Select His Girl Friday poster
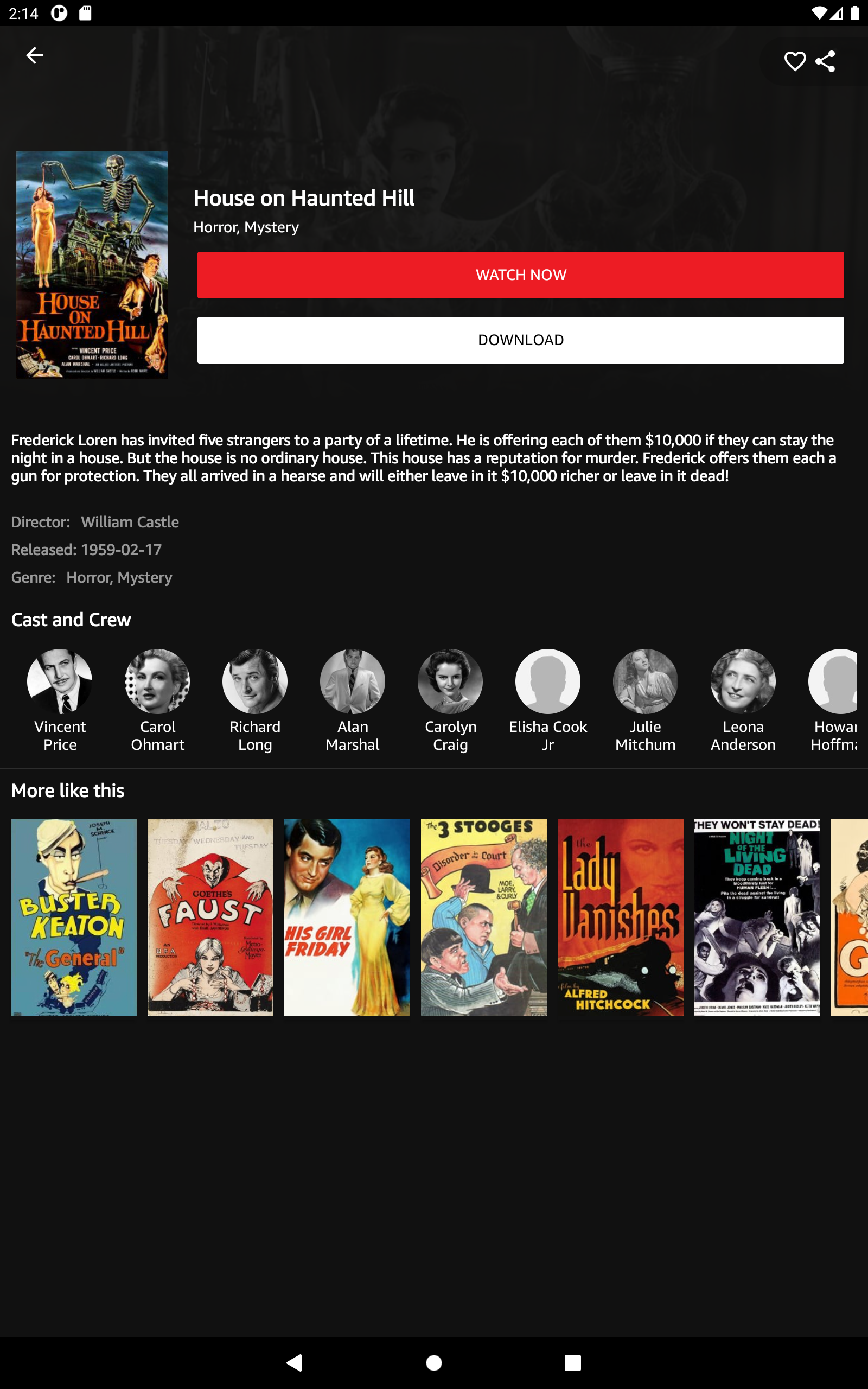The height and width of the screenshot is (1389, 868). [x=347, y=917]
